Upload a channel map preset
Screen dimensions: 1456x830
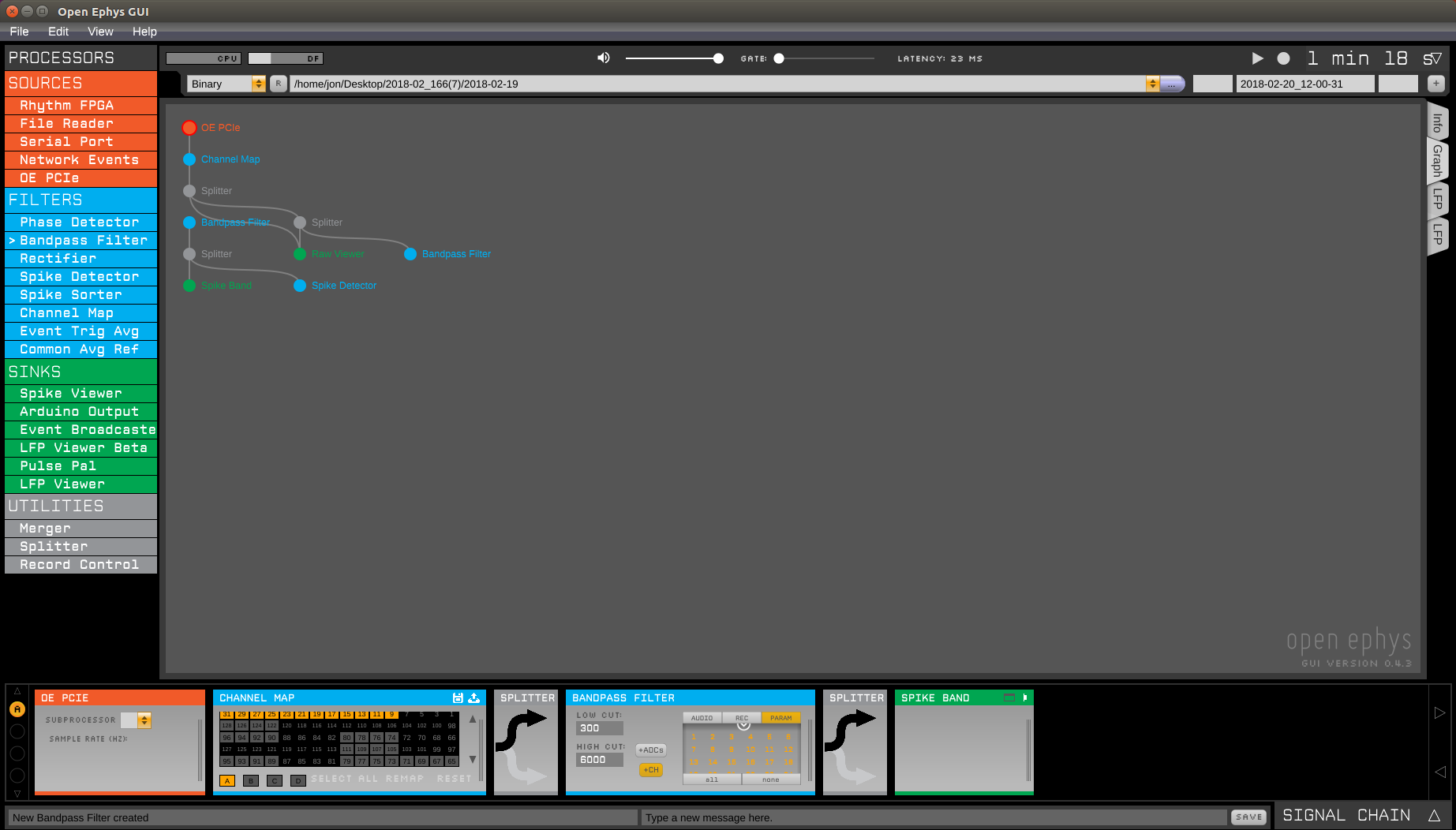(473, 697)
